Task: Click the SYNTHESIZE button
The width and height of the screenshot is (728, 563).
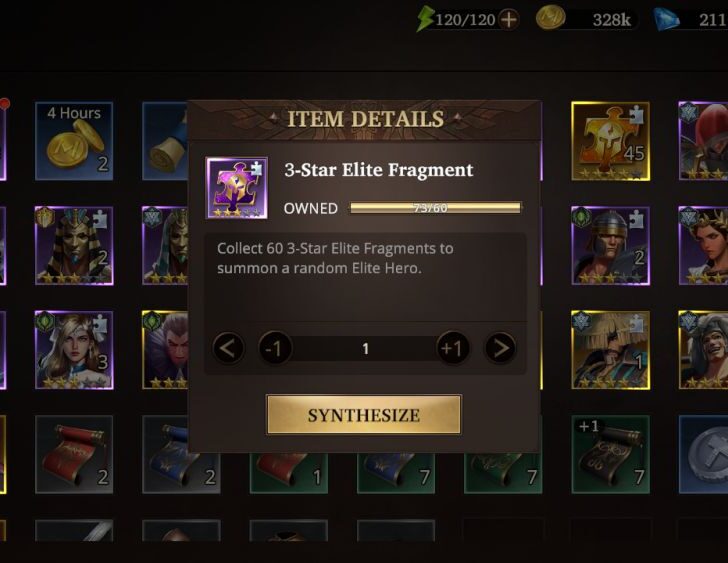Action: pos(364,414)
